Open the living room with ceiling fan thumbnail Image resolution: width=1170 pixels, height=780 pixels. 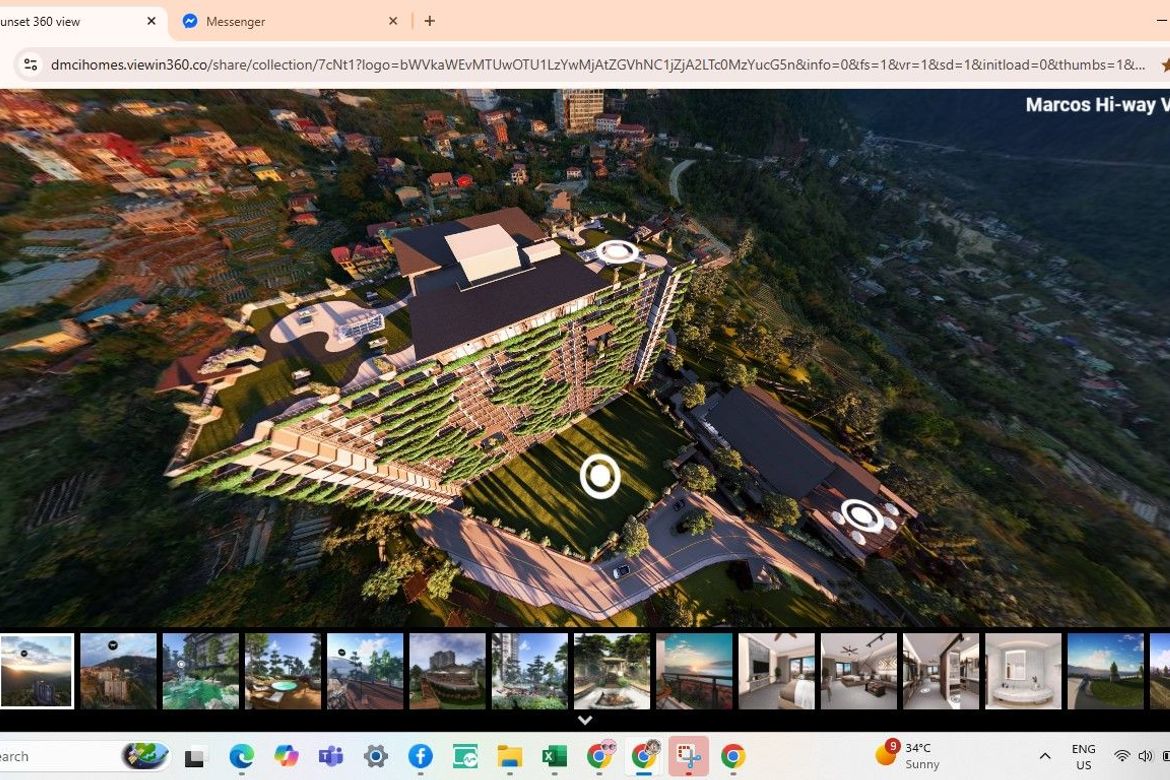(859, 670)
